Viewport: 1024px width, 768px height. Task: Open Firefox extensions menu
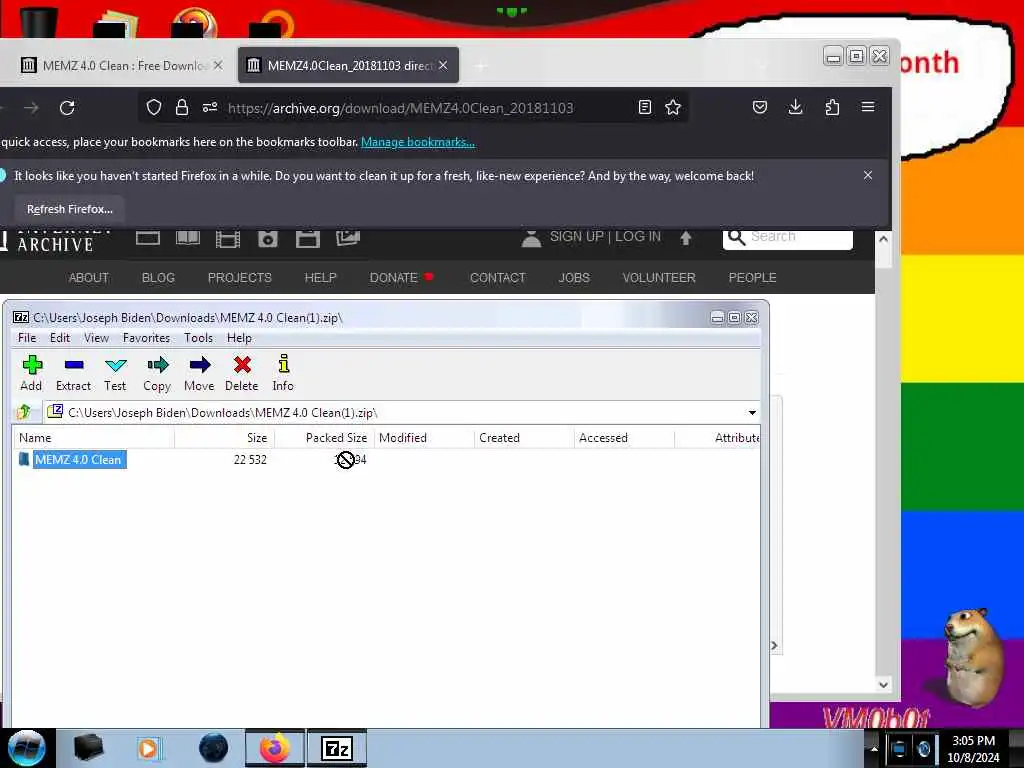[x=832, y=107]
